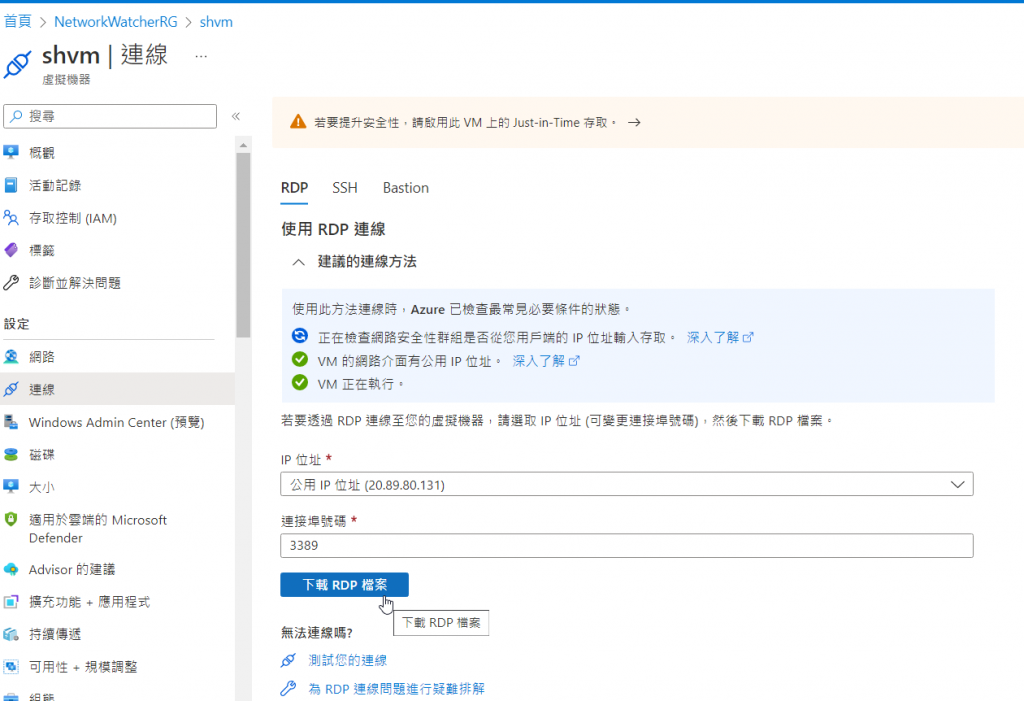Click green check for VM 的網路介面有公用 IP
The height and width of the screenshot is (701, 1024).
coord(300,359)
